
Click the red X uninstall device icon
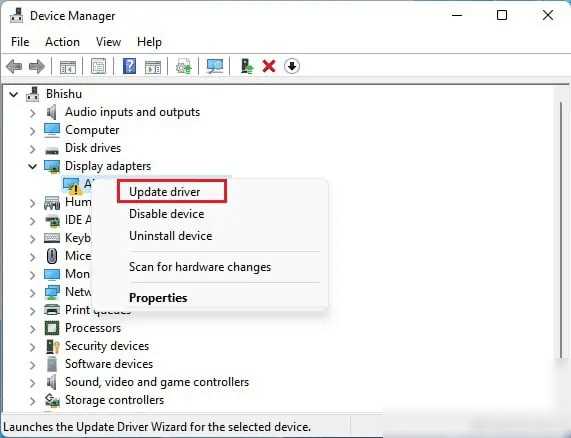click(269, 66)
